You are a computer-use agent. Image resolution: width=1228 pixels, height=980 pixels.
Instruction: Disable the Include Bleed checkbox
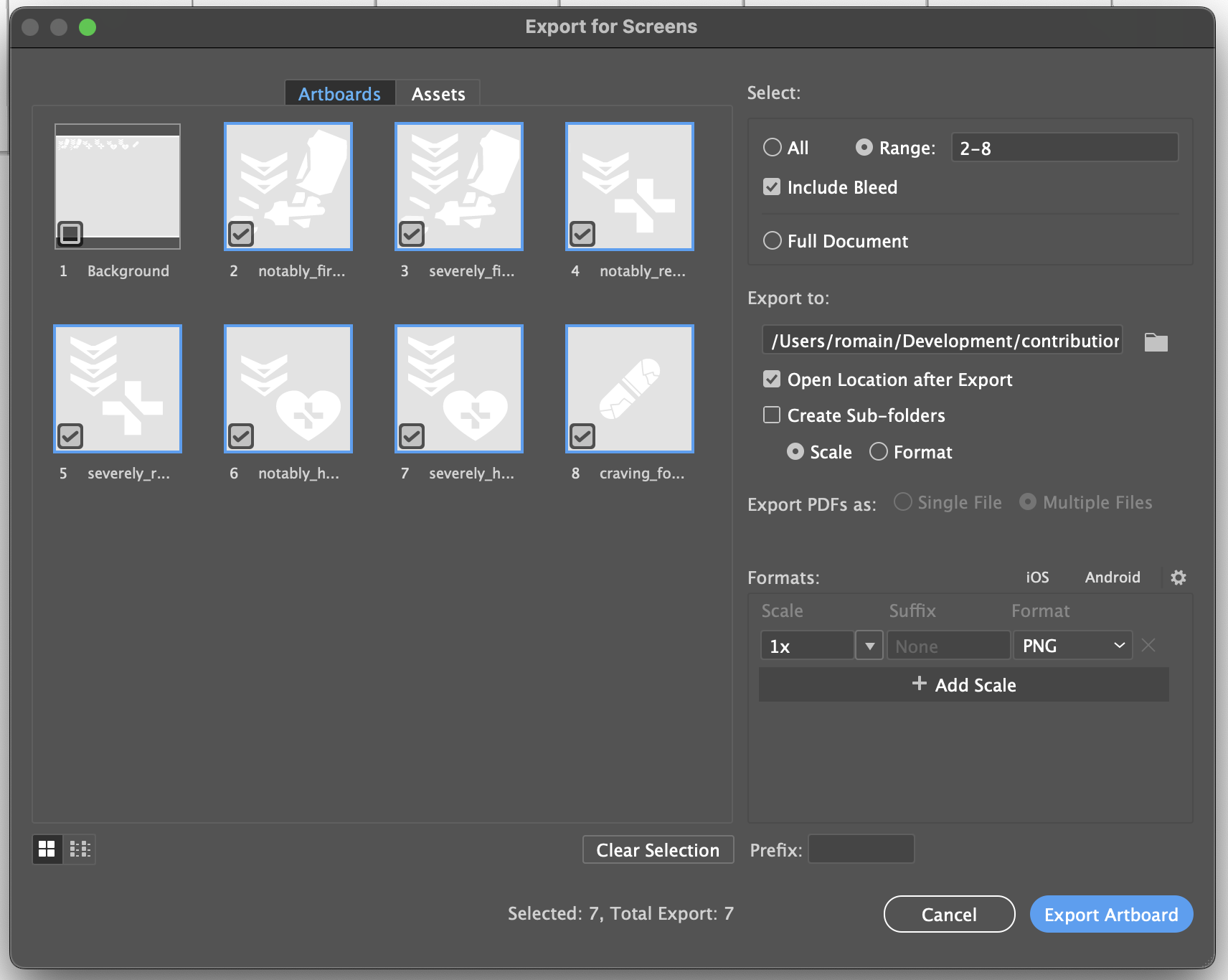pos(772,187)
